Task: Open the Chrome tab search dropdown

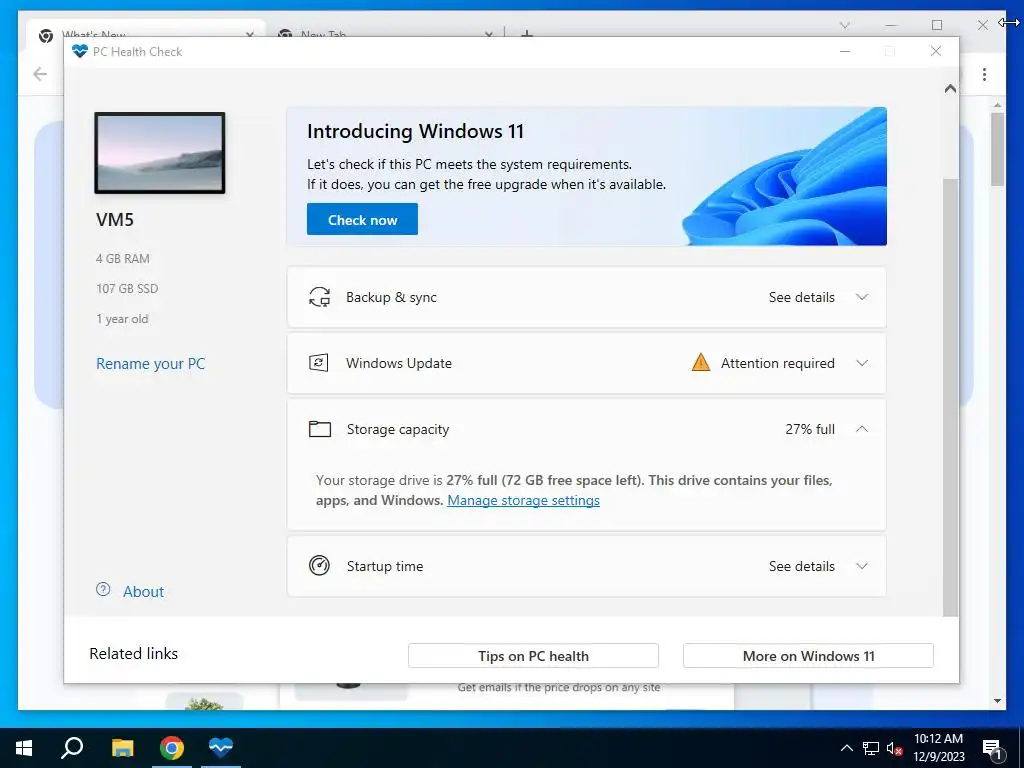Action: 844,25
